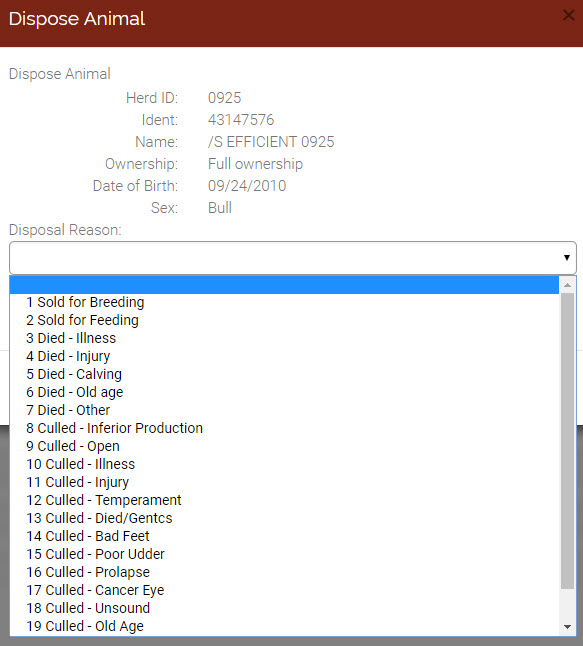Select 4 Died - Injury reason

point(284,356)
